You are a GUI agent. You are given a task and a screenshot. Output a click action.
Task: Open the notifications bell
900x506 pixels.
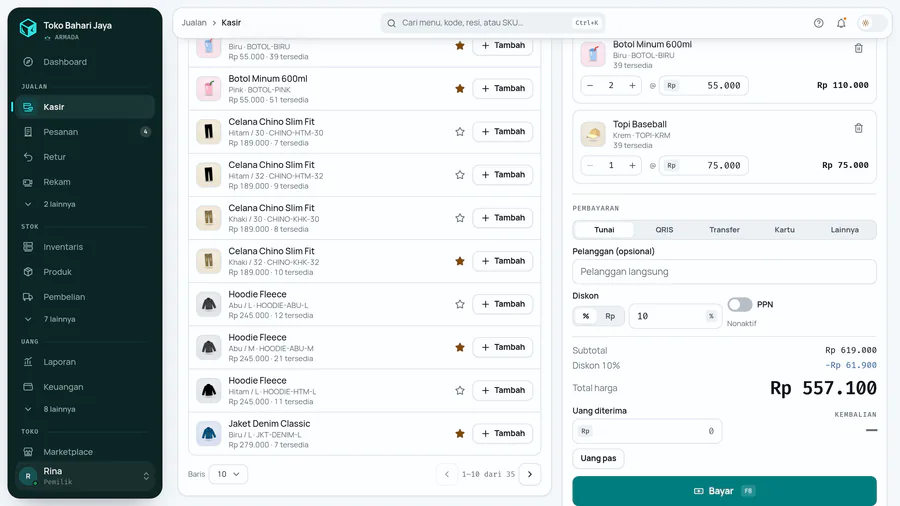click(841, 23)
